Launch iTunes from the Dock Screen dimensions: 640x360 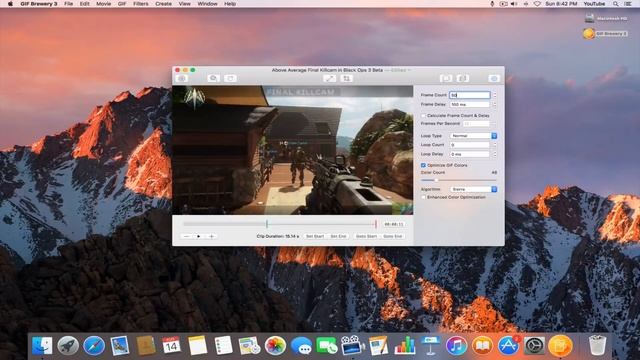[x=456, y=346]
